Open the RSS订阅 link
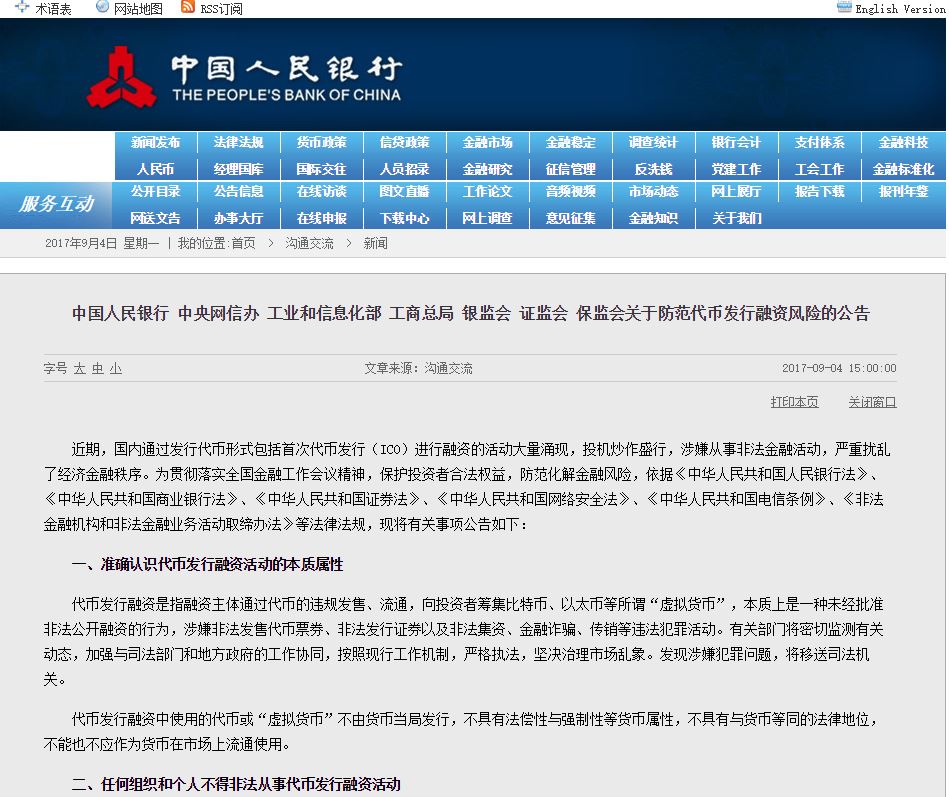Image resolution: width=949 pixels, height=797 pixels. [222, 9]
